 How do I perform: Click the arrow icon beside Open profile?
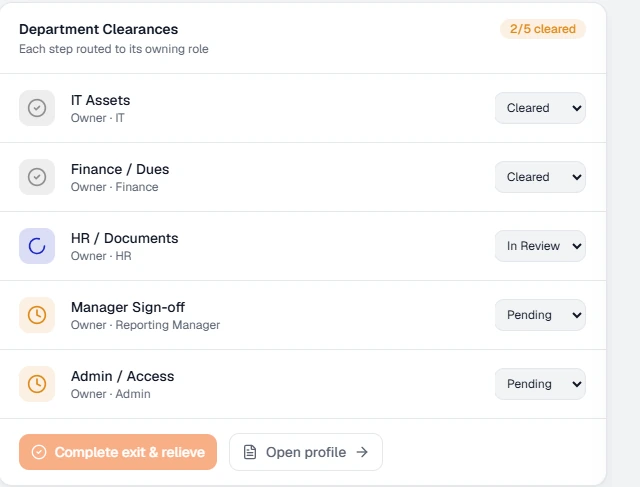tap(362, 452)
